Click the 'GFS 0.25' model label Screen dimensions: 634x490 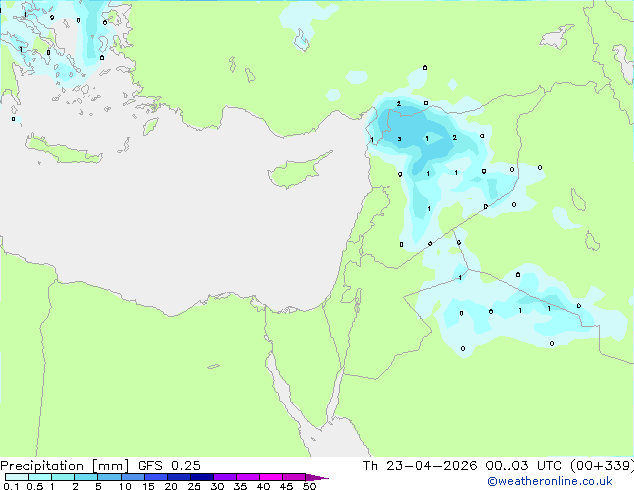pos(169,466)
